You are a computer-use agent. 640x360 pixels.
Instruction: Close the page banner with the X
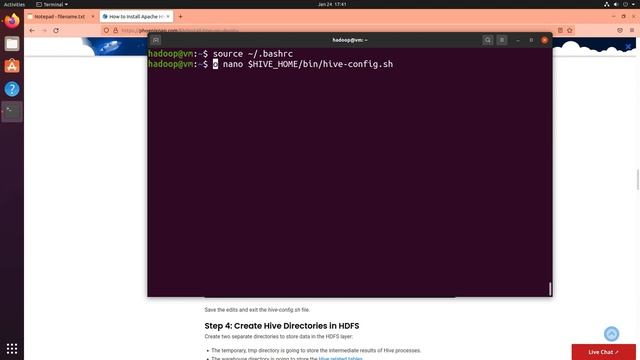pos(629,47)
